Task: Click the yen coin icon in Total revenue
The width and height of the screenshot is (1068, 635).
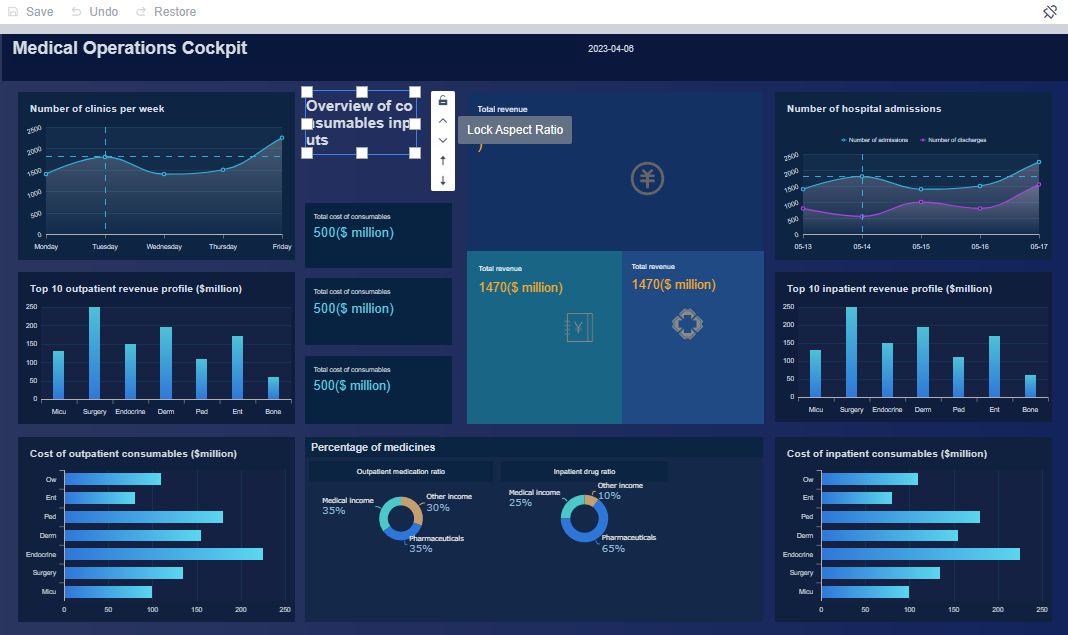Action: [x=647, y=179]
